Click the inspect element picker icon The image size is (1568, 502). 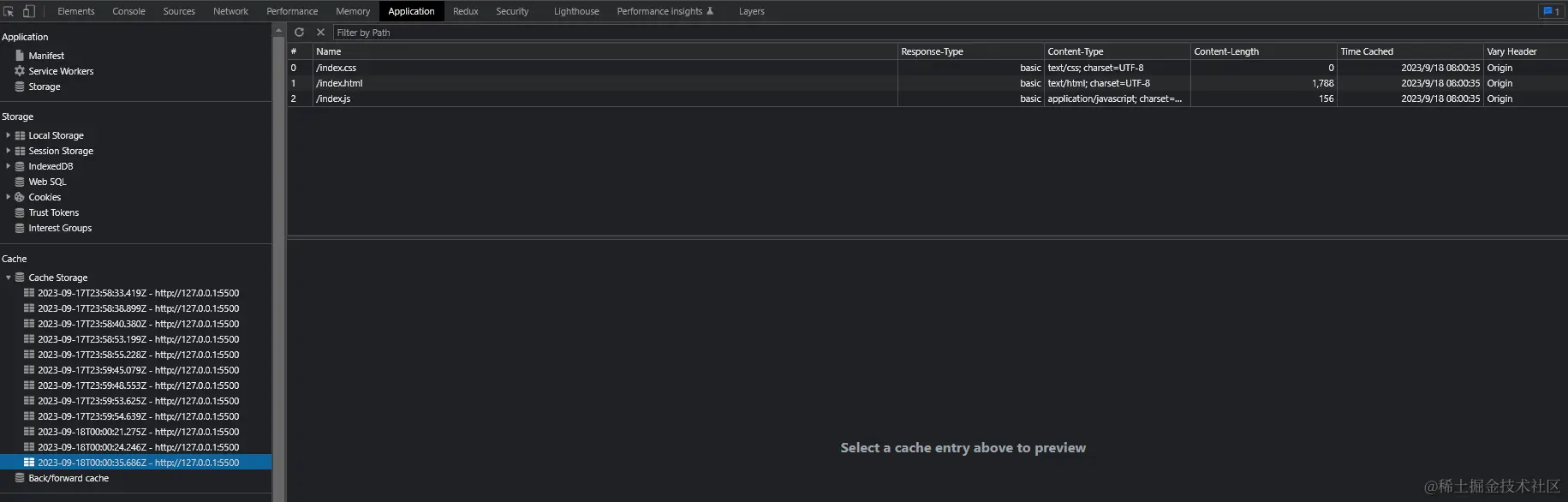9,11
